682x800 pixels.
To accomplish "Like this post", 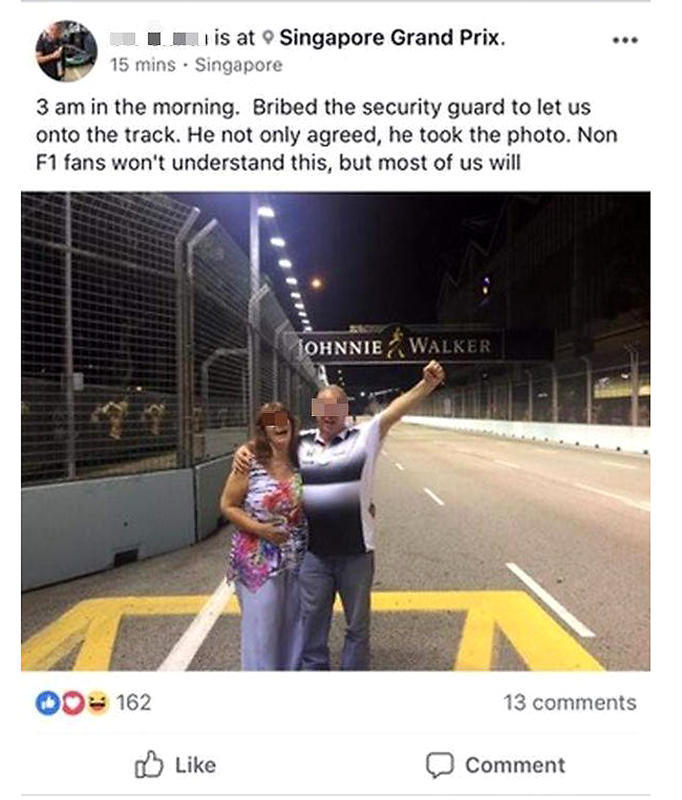I will [175, 764].
